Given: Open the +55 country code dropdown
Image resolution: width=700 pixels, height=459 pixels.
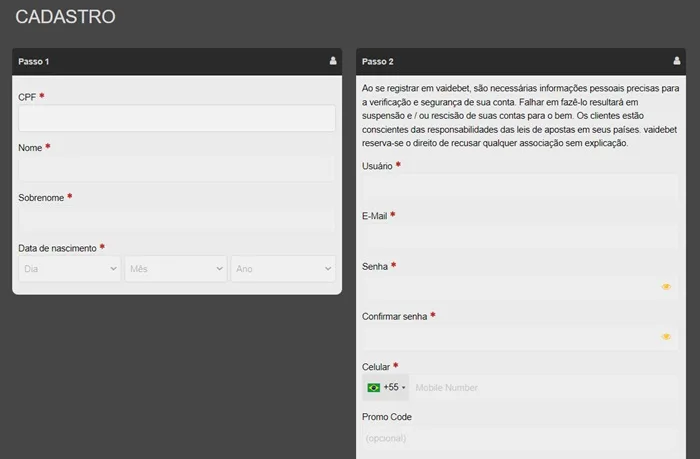Looking at the screenshot, I should pyautogui.click(x=386, y=388).
